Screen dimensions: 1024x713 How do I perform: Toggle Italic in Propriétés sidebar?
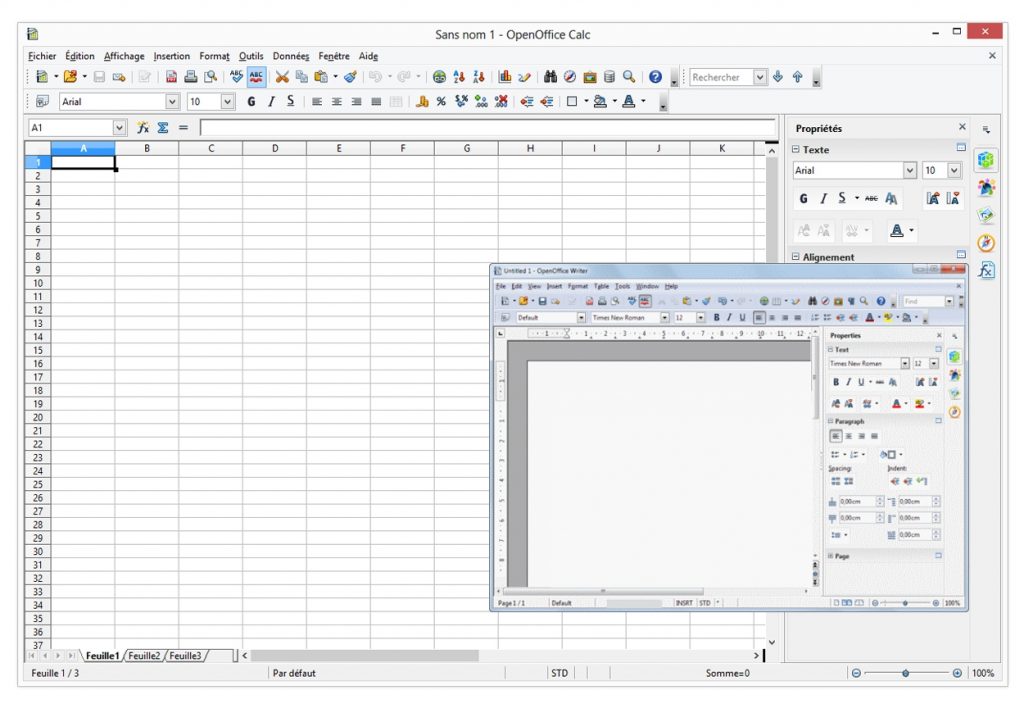[823, 198]
